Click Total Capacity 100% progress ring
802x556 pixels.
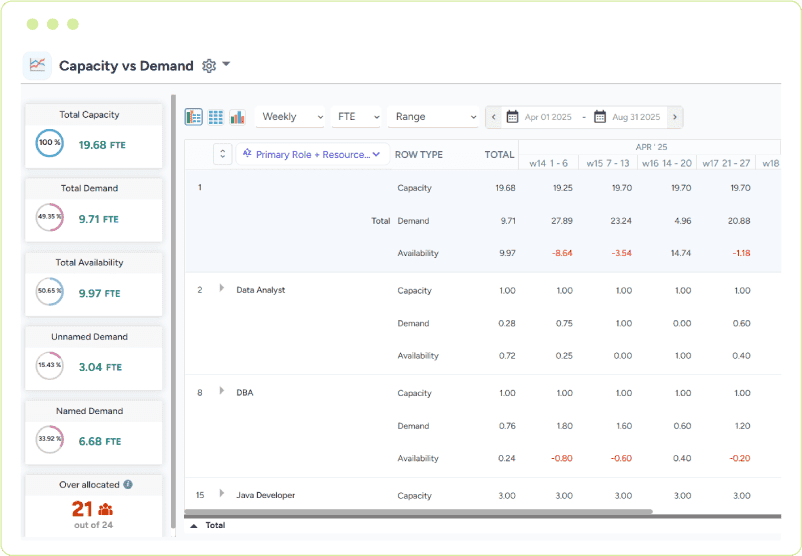(x=50, y=143)
